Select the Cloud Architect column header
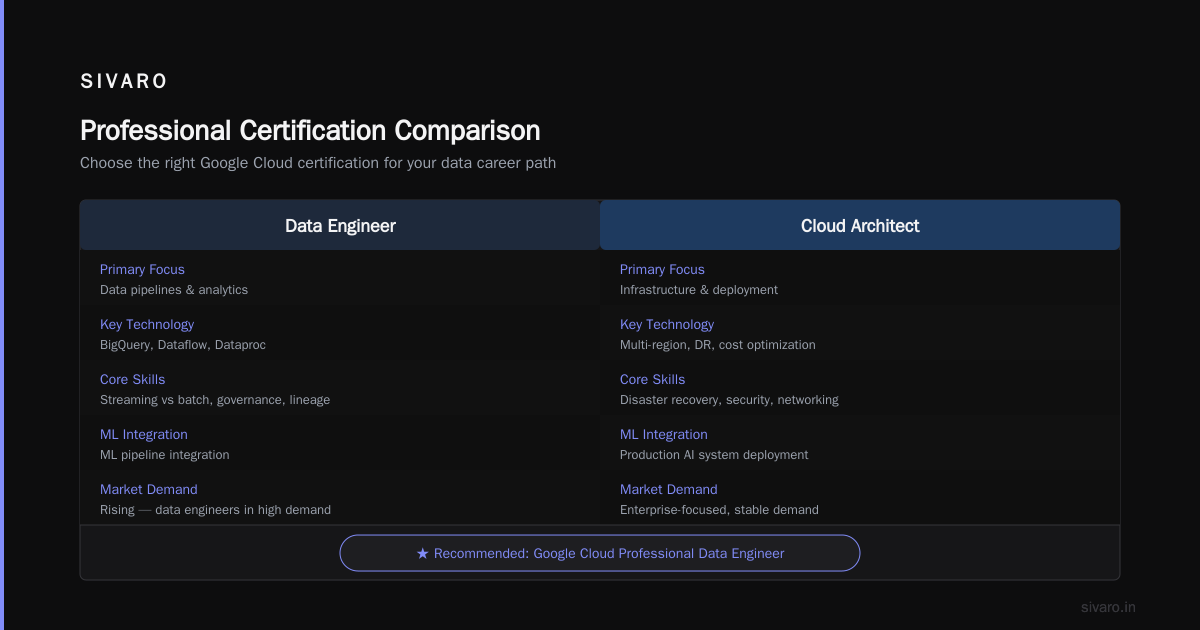 point(860,225)
